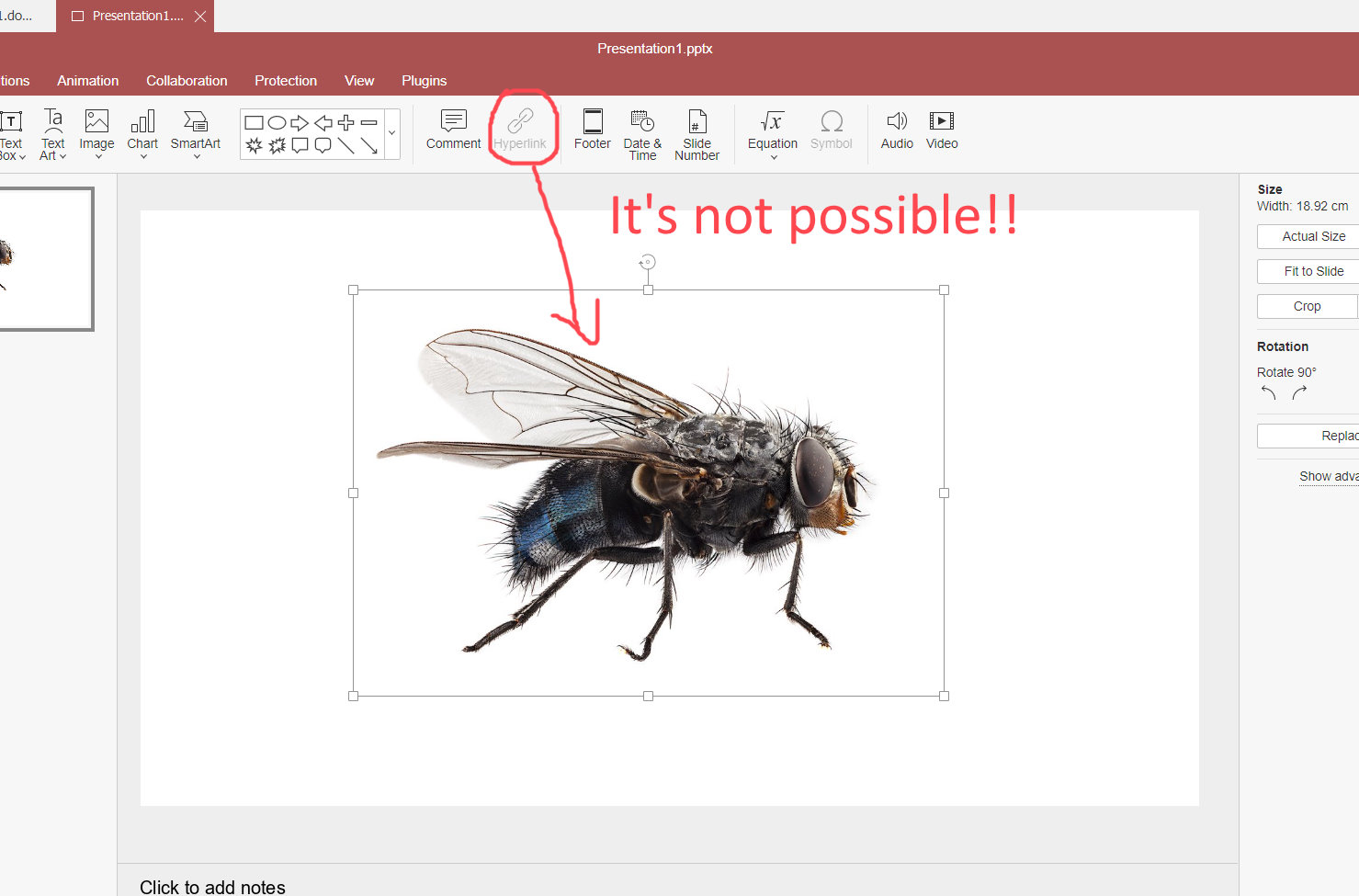This screenshot has height=896, width=1359.
Task: Crop the selected image
Action: [1307, 306]
